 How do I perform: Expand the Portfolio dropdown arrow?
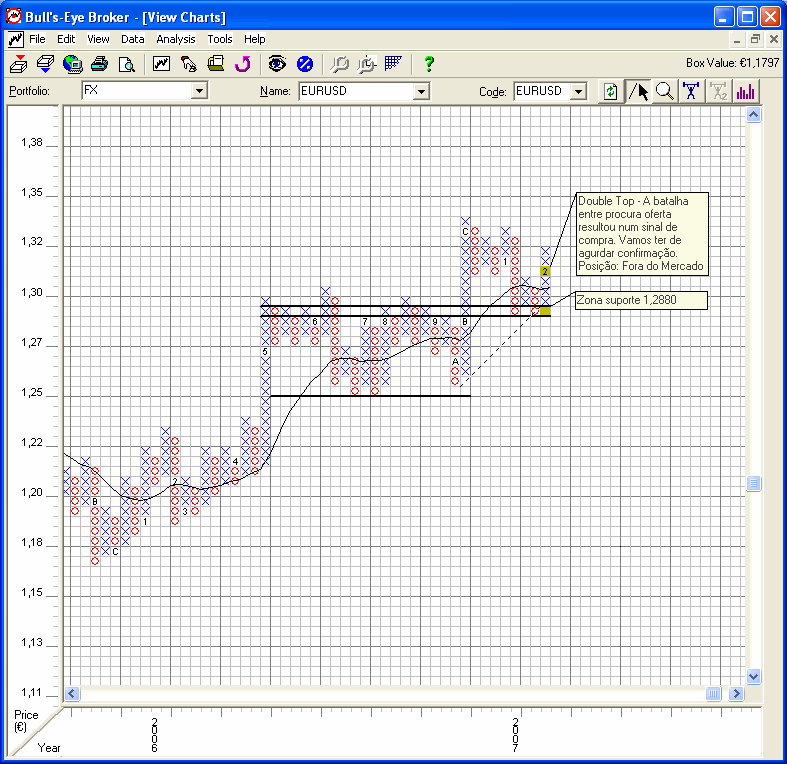199,91
